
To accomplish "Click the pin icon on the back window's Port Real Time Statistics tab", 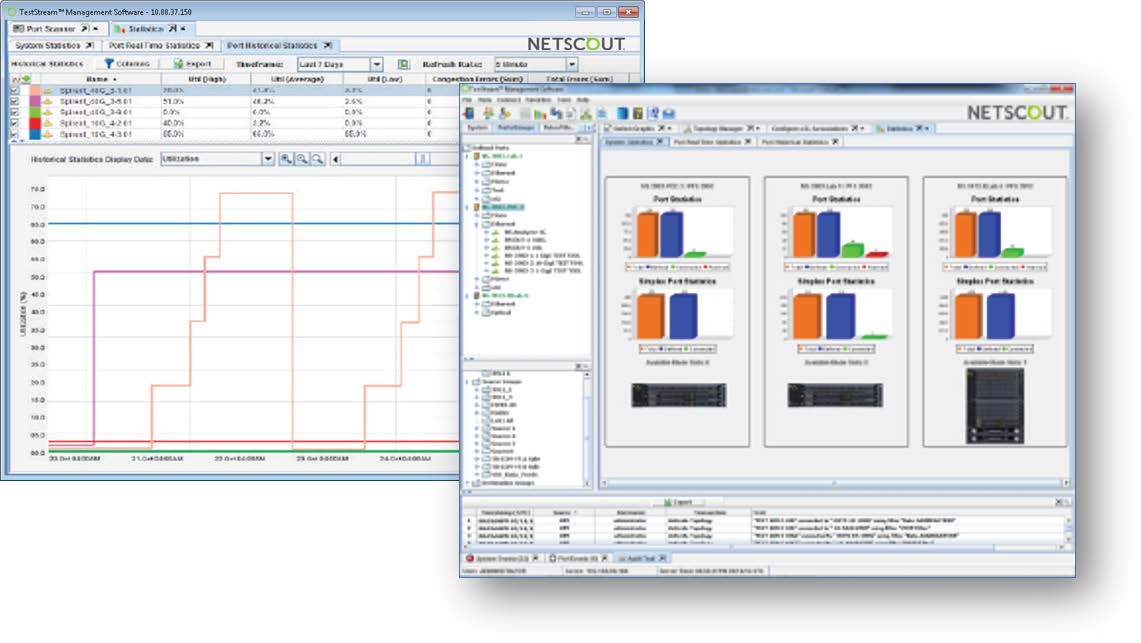I will click(x=209, y=45).
